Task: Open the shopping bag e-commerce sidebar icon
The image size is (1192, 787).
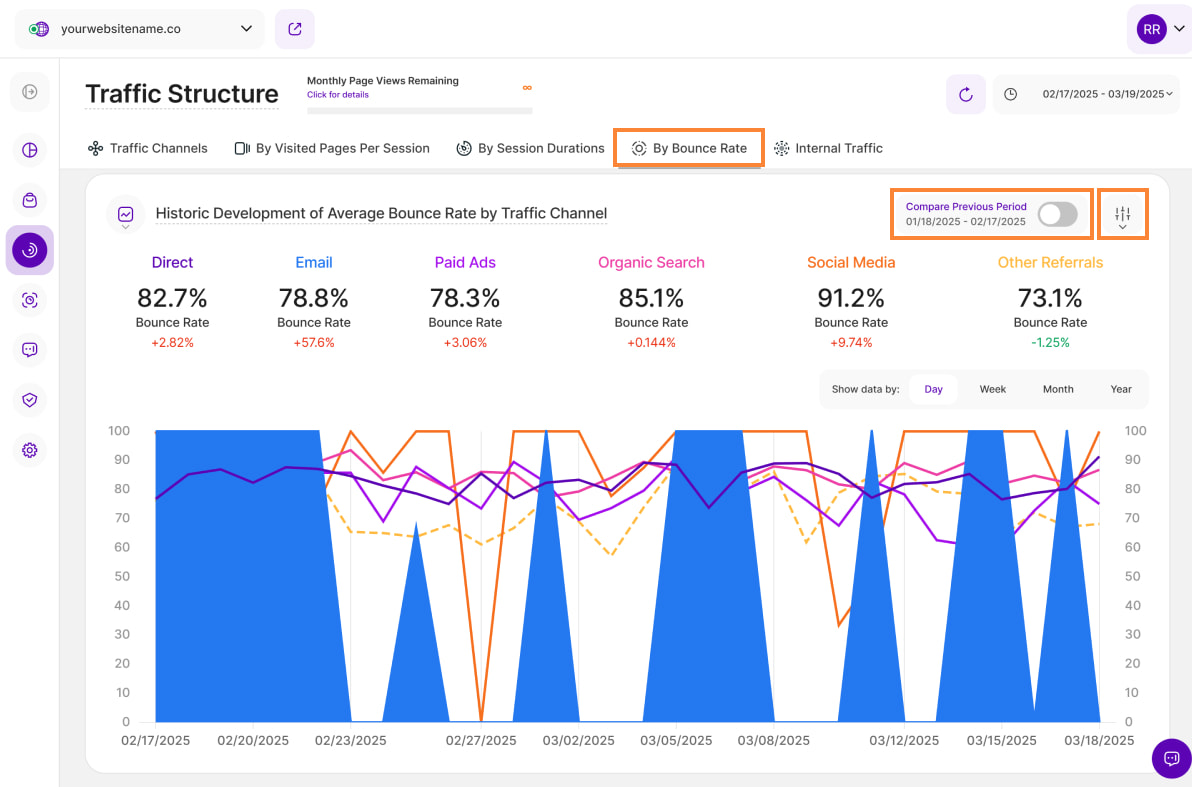Action: tap(30, 200)
